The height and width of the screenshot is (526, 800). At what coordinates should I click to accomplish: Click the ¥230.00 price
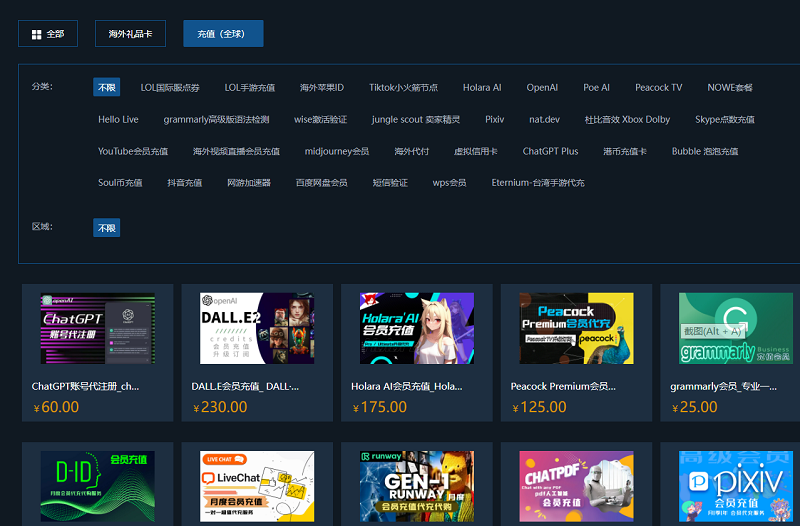[220, 407]
